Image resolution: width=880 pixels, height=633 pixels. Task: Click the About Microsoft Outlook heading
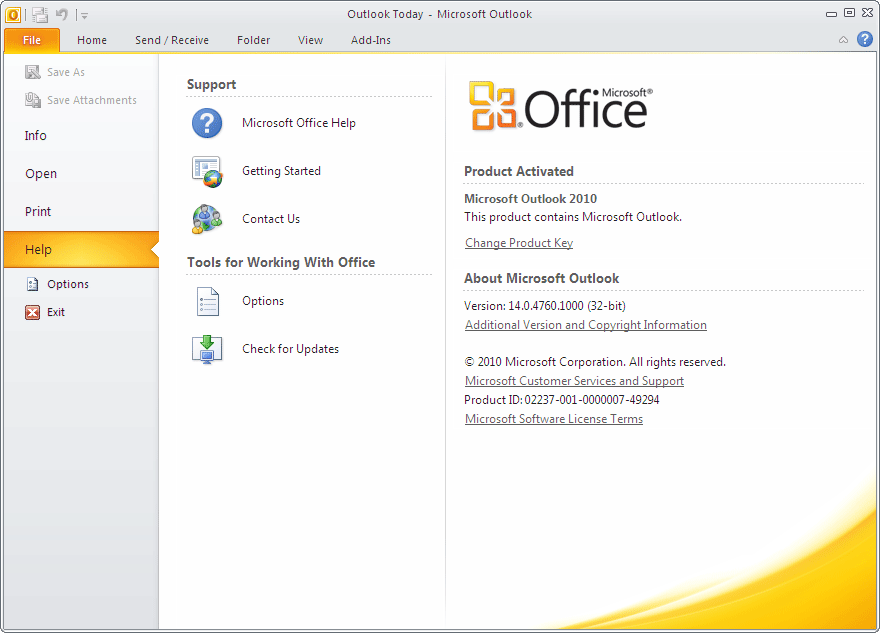(542, 278)
